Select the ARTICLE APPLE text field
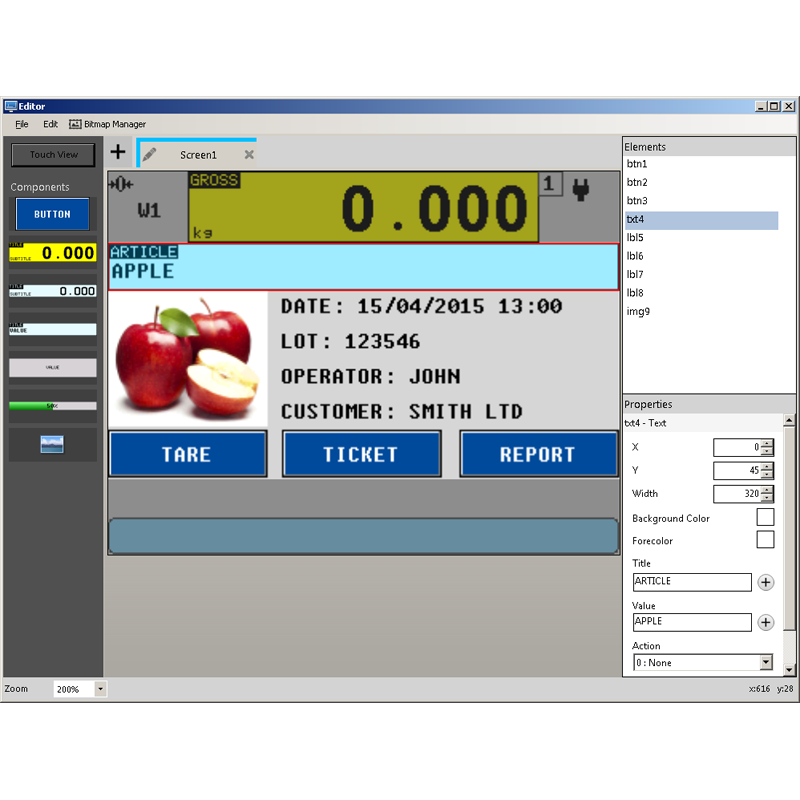Image resolution: width=800 pixels, height=800 pixels. coord(363,267)
